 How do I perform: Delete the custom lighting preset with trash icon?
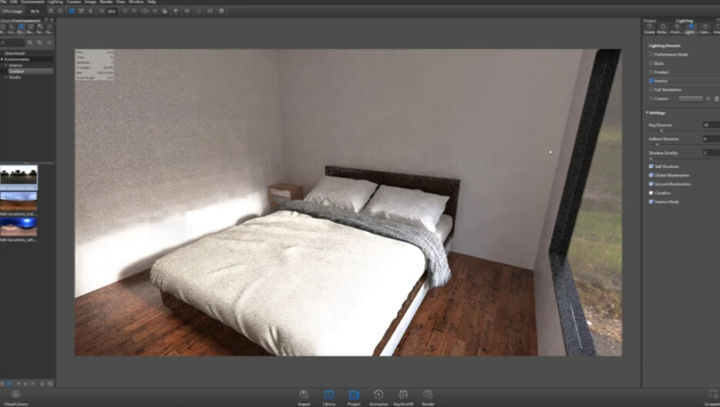pos(716,99)
